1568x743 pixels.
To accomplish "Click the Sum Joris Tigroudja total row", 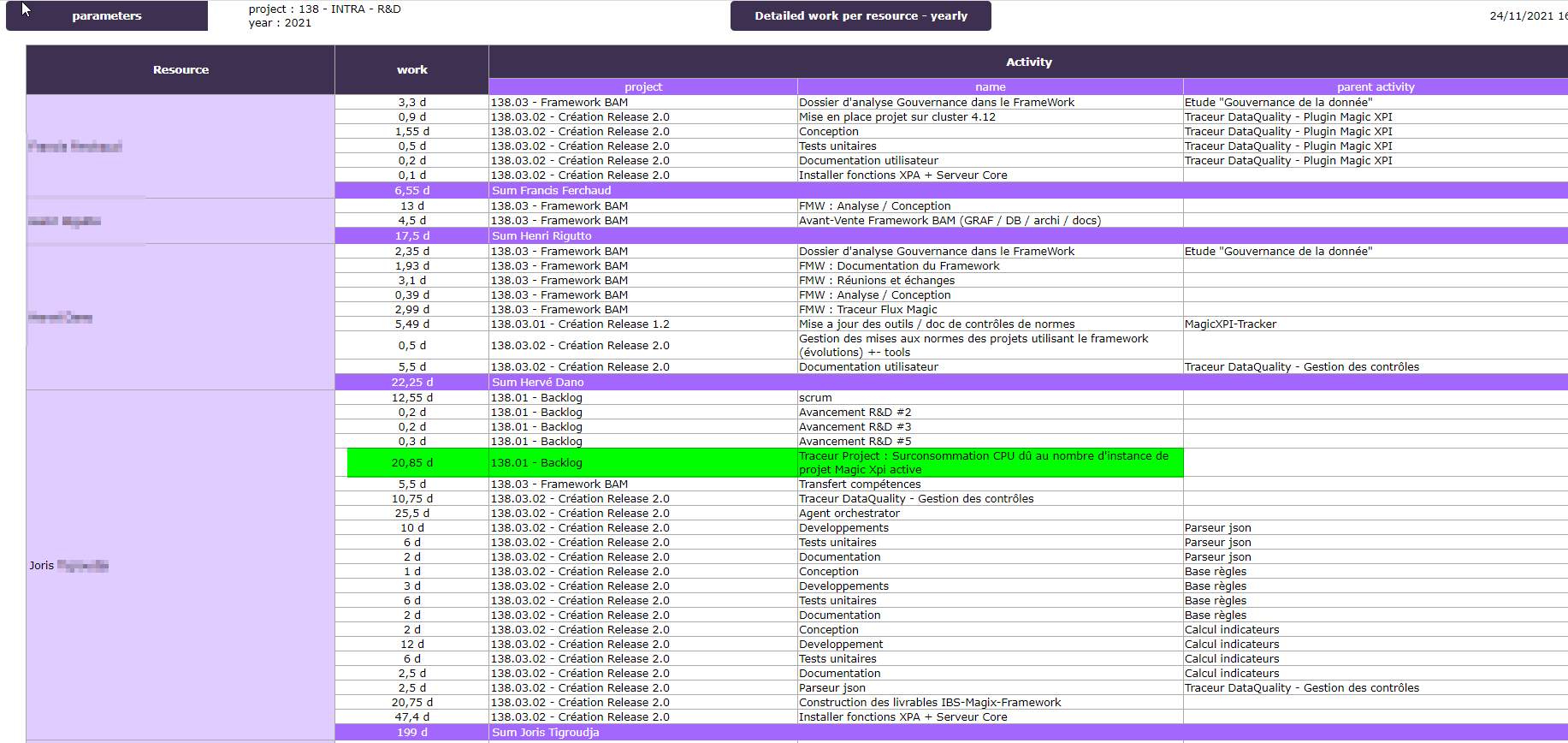I will 546,733.
